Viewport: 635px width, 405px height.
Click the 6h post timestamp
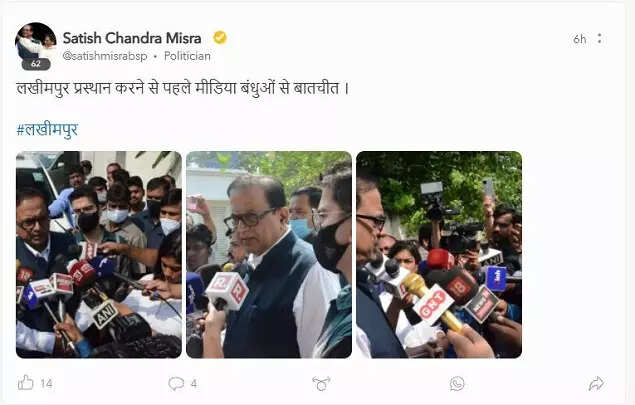(580, 39)
